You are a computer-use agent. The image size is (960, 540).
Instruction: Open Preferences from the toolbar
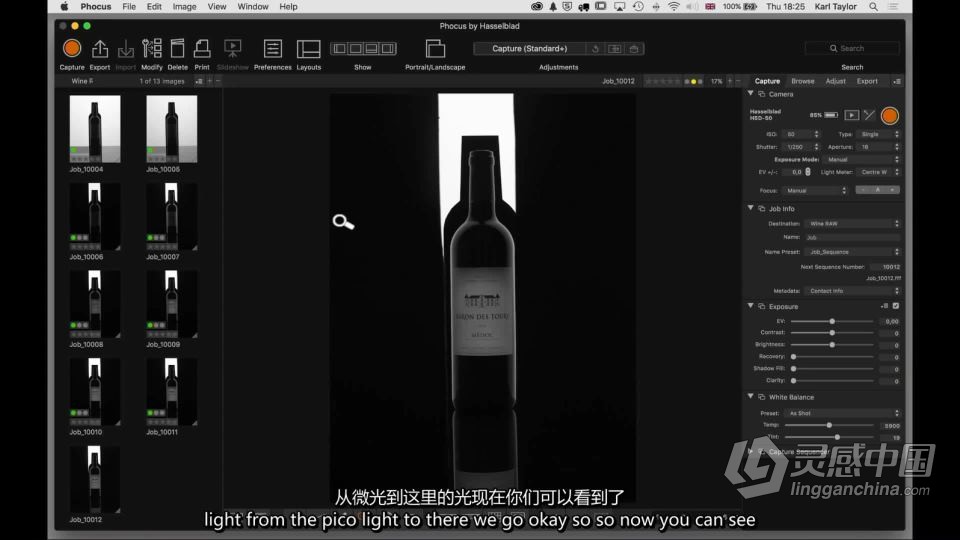(272, 48)
